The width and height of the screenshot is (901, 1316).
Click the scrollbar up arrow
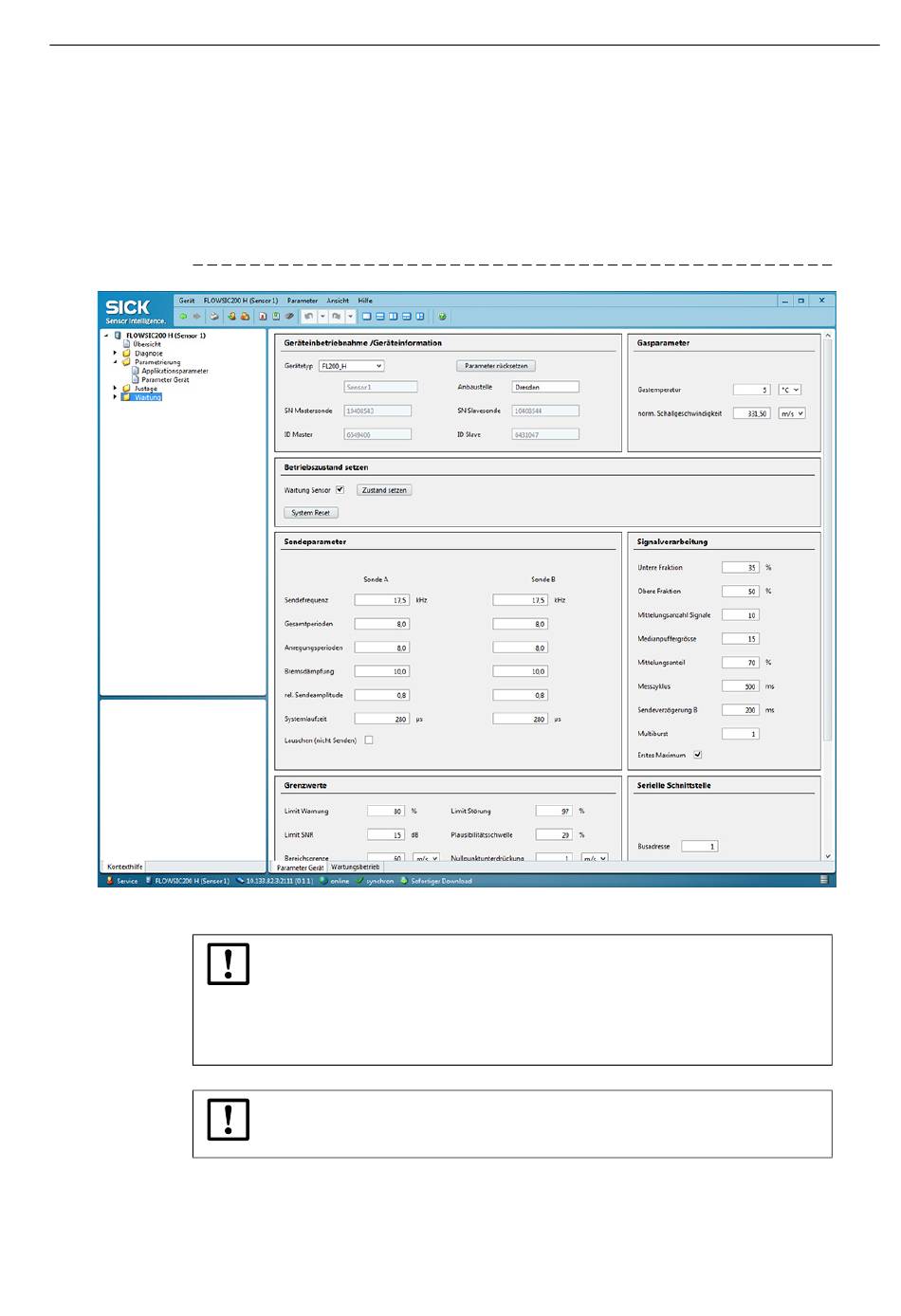828,335
